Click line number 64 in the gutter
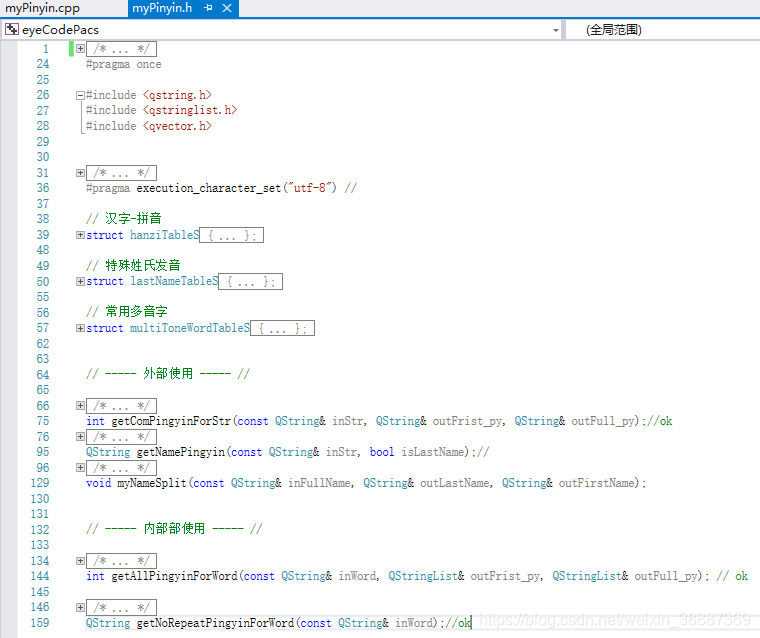 click(43, 375)
